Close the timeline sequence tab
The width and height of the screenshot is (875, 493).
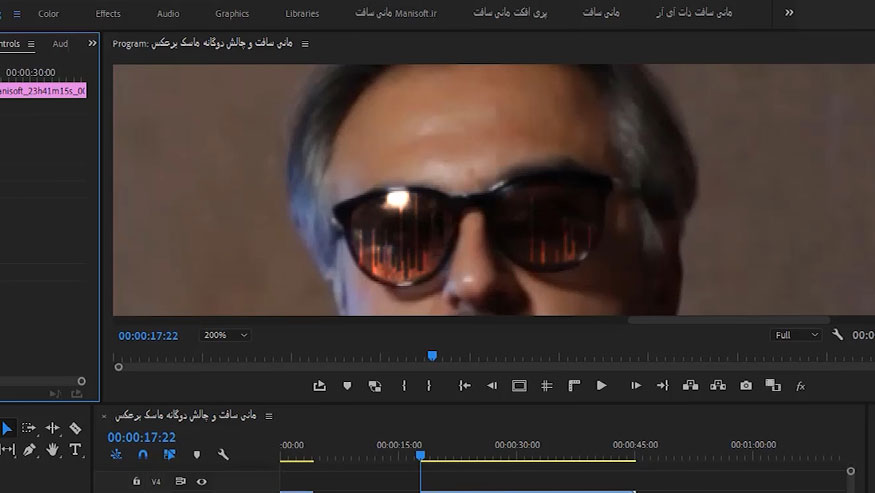click(104, 416)
